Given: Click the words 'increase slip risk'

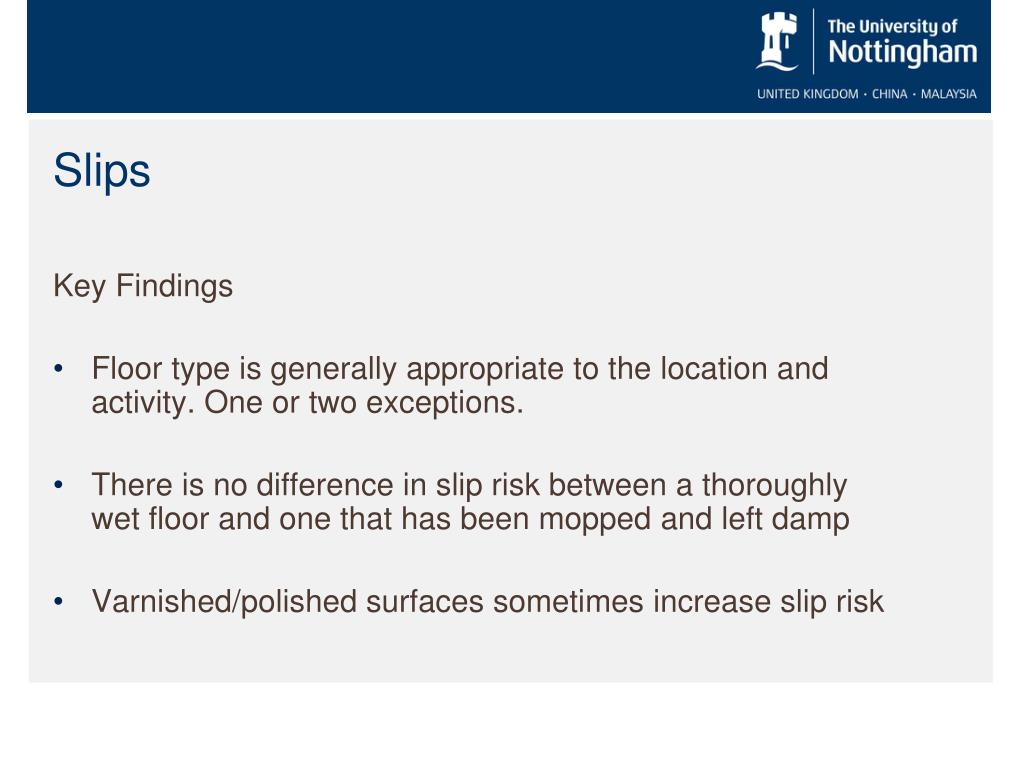Looking at the screenshot, I should 769,601.
